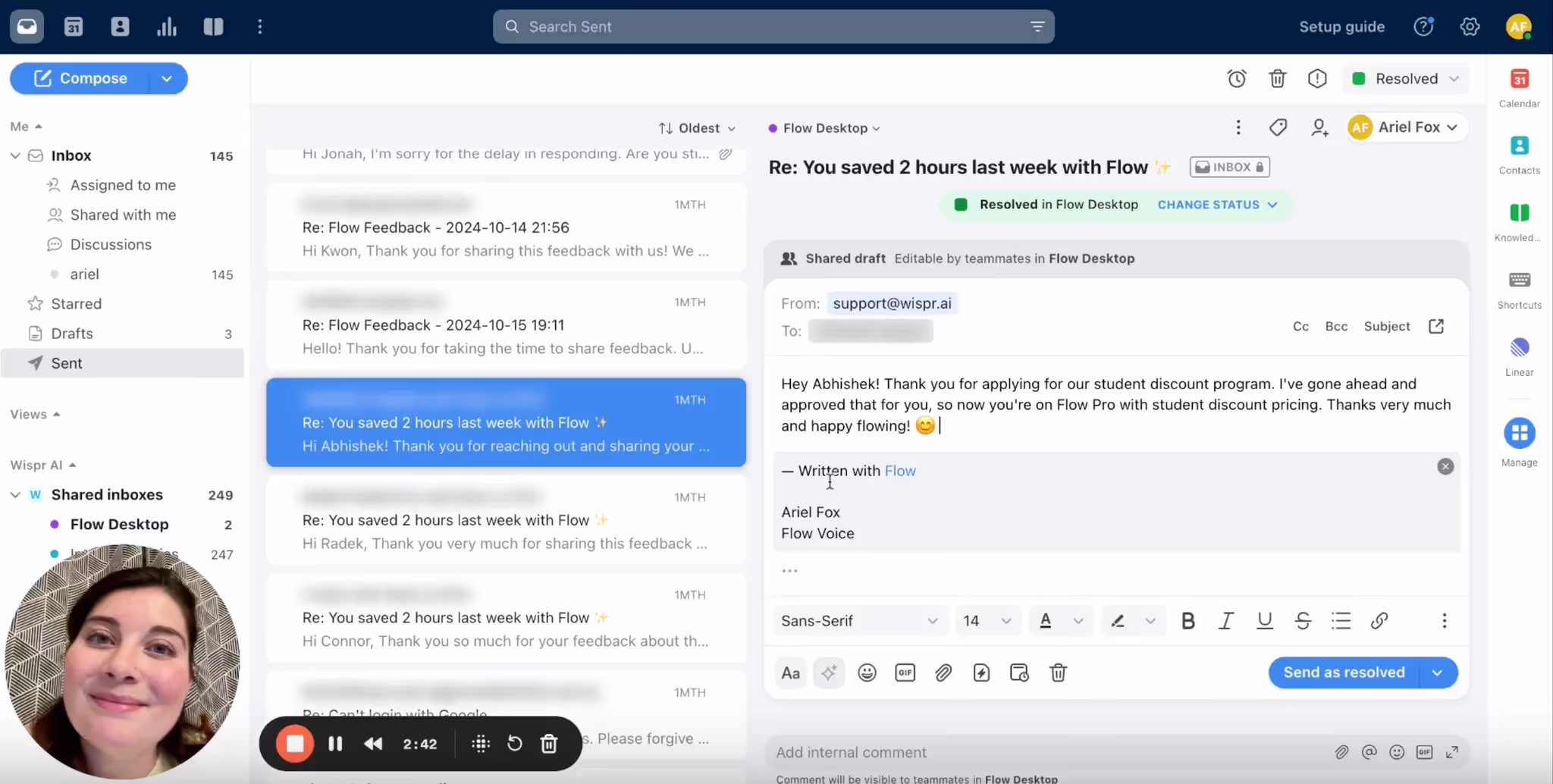Toggle bulleted list formatting
The width and height of the screenshot is (1553, 784).
1341,621
